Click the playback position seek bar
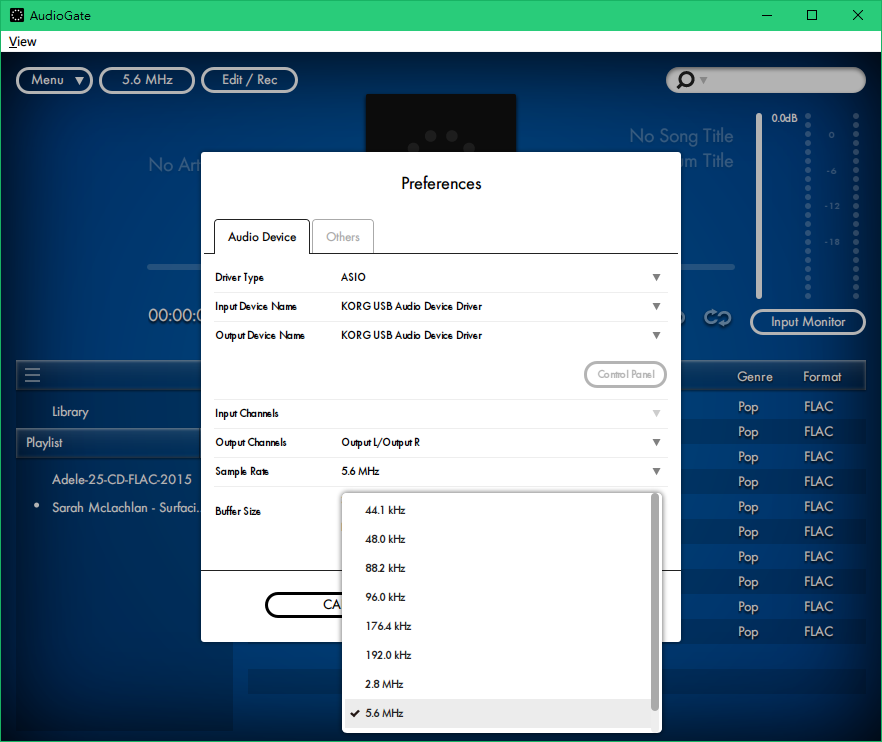 point(173,267)
